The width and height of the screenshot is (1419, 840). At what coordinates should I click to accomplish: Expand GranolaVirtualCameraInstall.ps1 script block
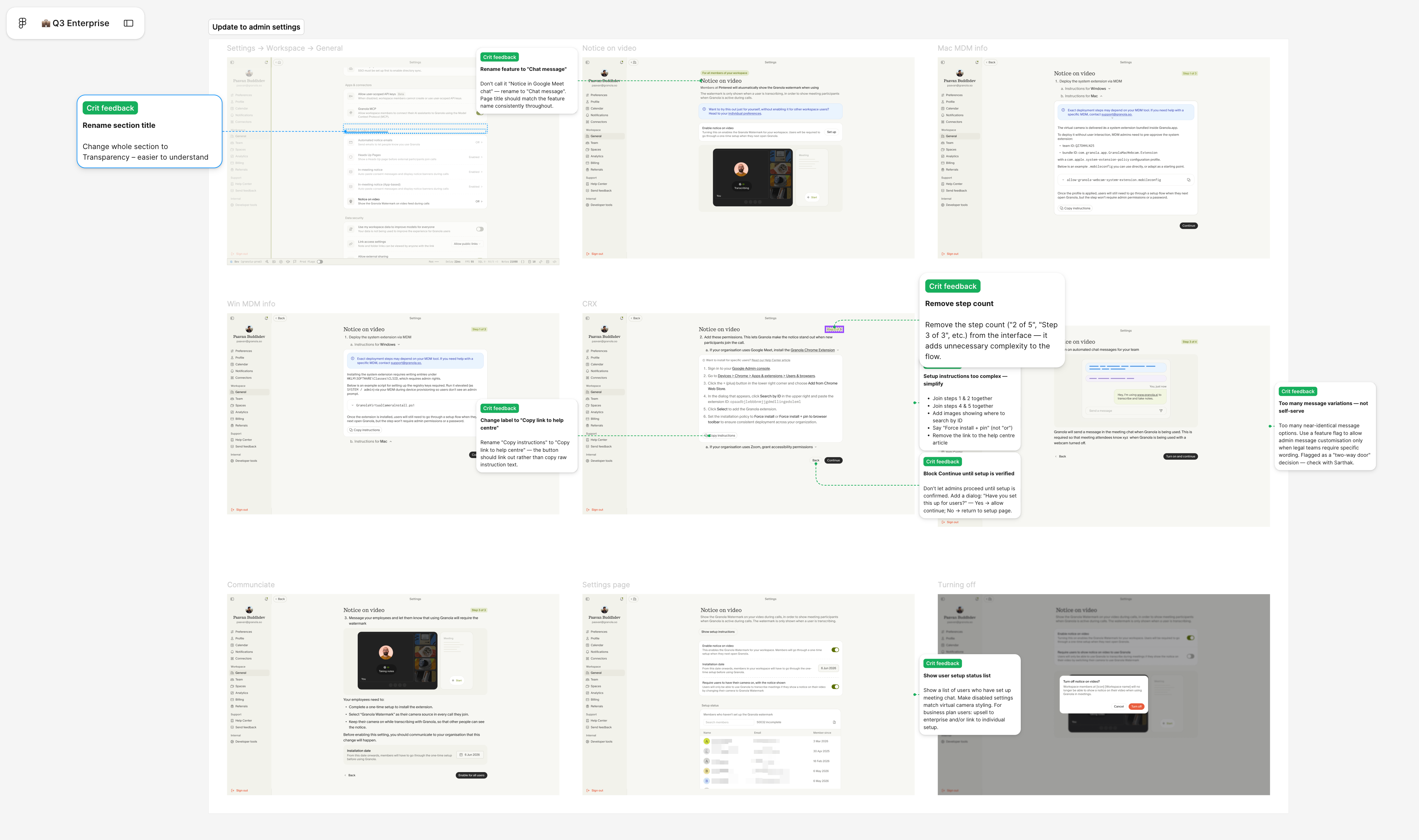tap(353, 405)
